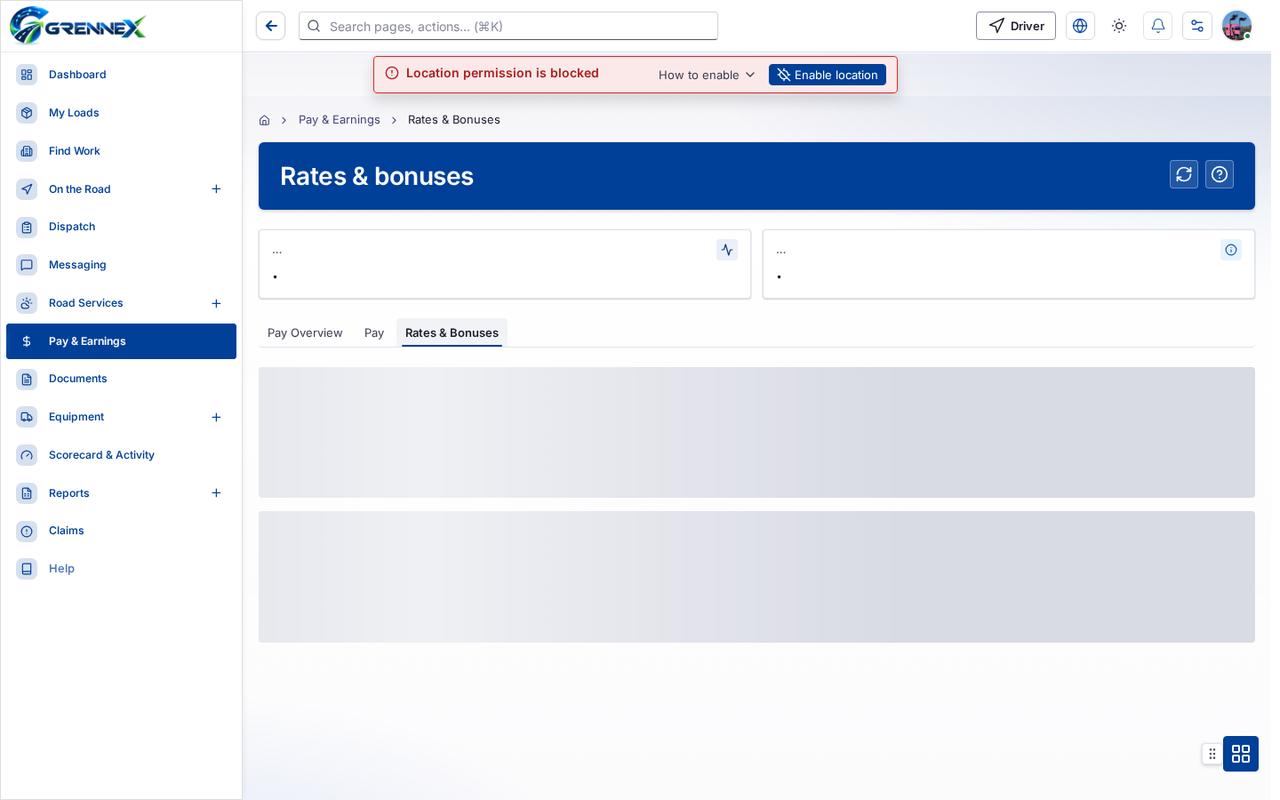Switch to the Pay tab
1280x800 pixels.
pyautogui.click(x=374, y=333)
